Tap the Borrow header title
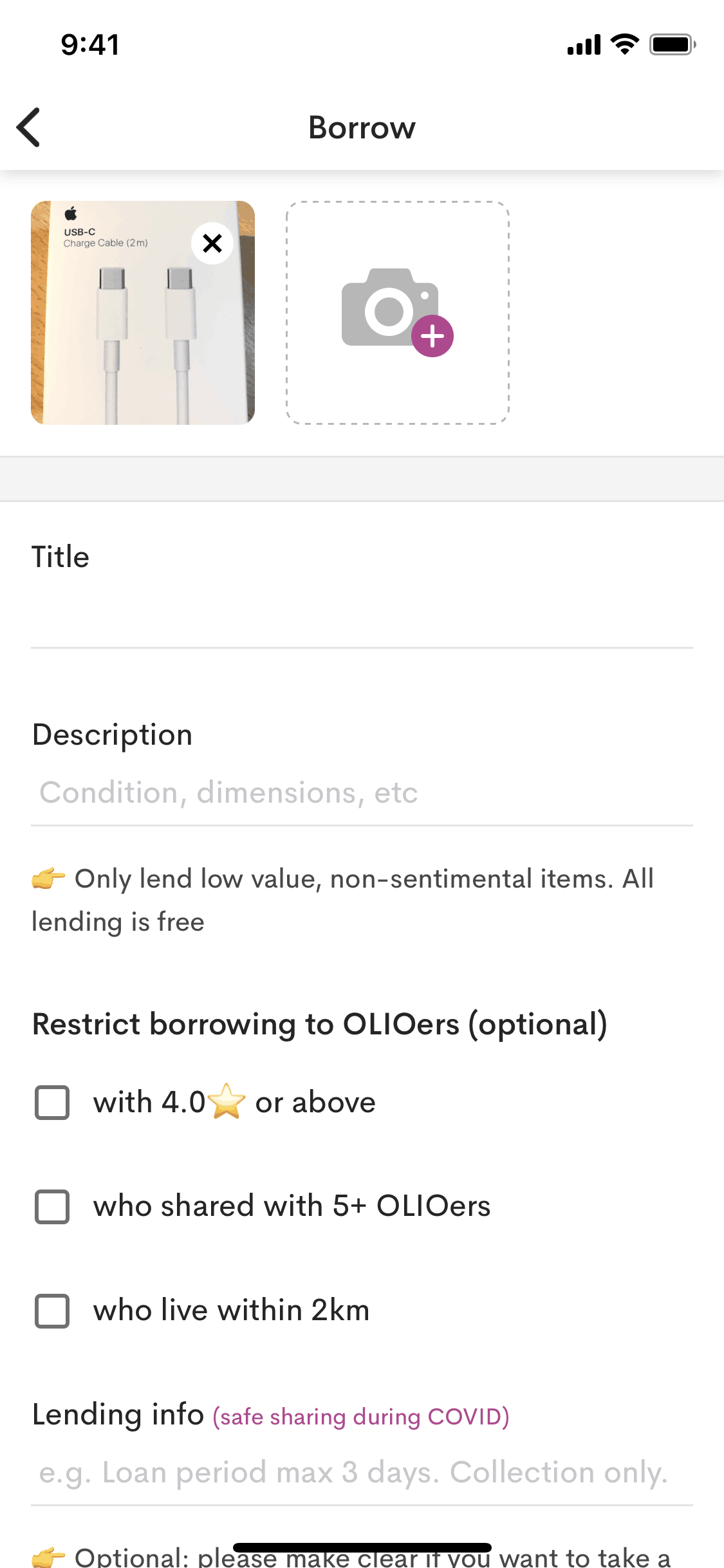 pos(362,127)
